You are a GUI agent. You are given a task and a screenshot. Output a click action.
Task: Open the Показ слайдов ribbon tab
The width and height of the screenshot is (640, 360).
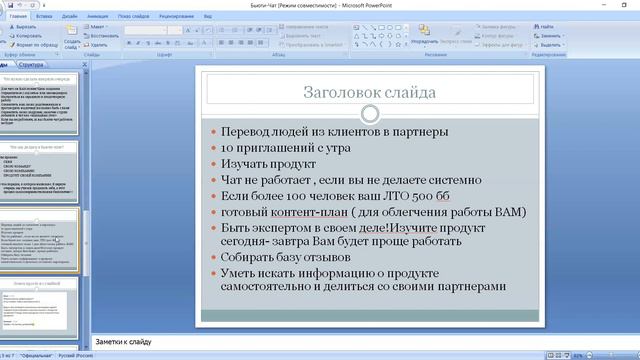tap(133, 16)
